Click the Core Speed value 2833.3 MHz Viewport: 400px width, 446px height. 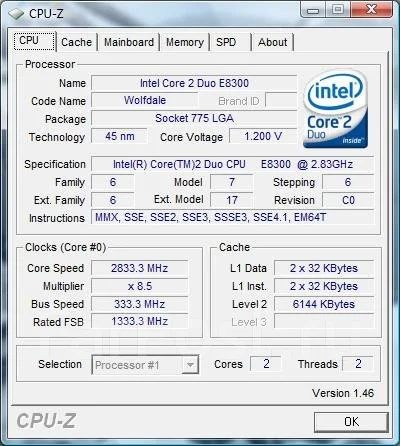point(140,268)
